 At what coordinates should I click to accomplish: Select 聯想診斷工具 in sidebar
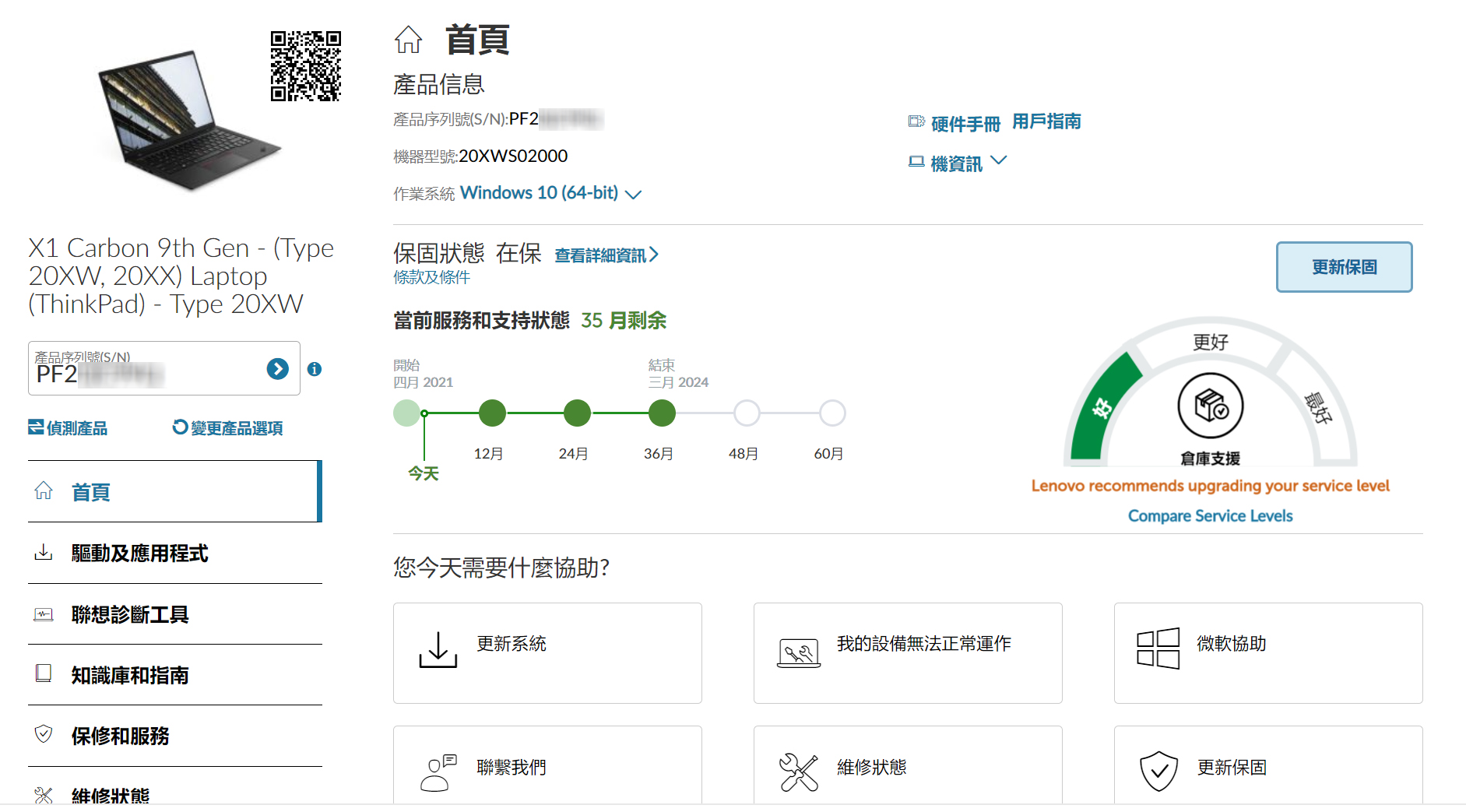(x=130, y=614)
